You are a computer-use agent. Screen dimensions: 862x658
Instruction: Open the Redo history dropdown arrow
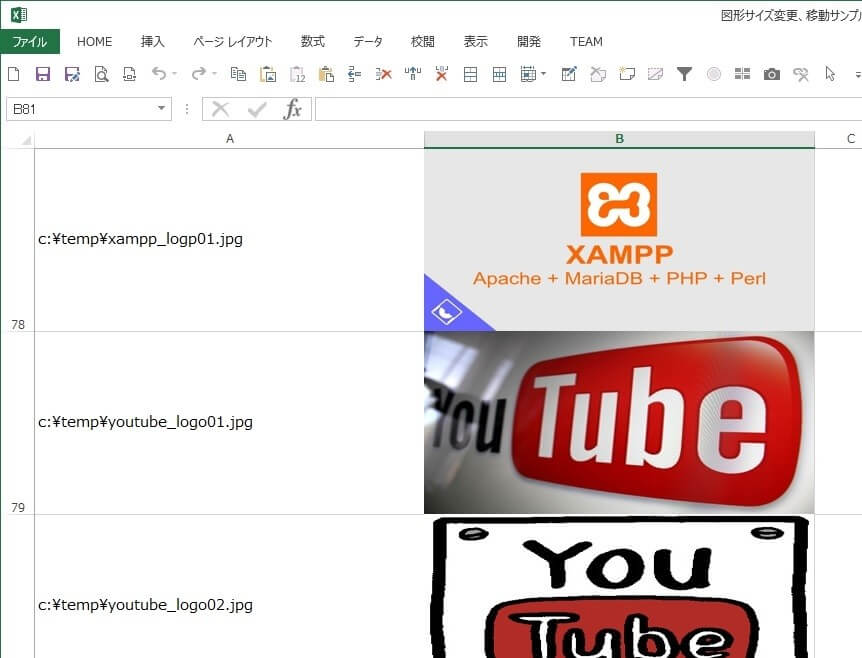point(214,74)
